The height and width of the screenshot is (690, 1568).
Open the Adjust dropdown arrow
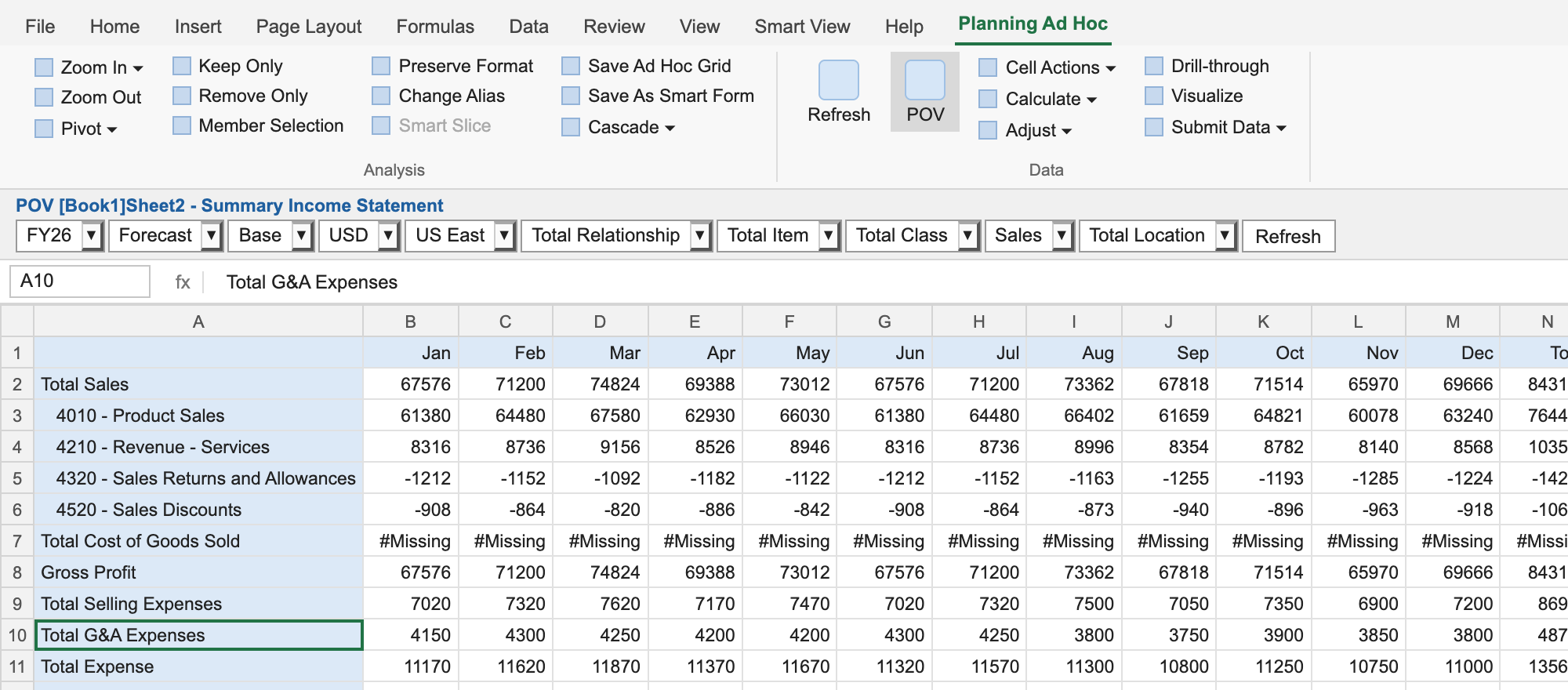1066,132
